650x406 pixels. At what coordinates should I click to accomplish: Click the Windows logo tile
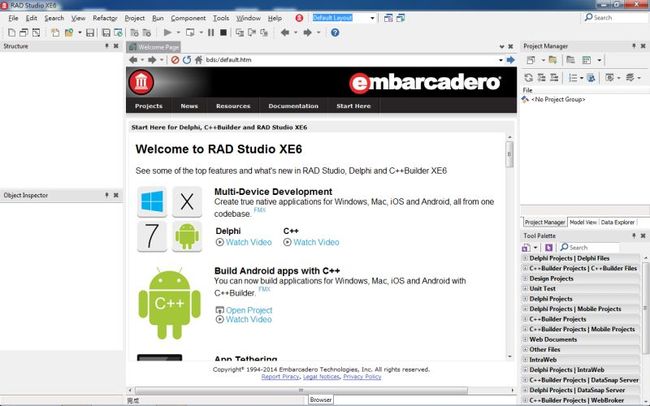coord(152,202)
